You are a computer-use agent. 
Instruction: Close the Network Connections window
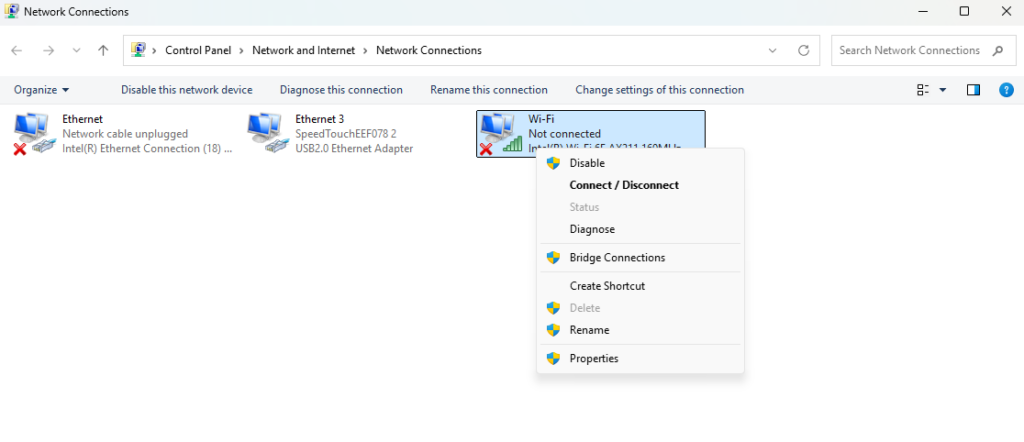point(1006,11)
